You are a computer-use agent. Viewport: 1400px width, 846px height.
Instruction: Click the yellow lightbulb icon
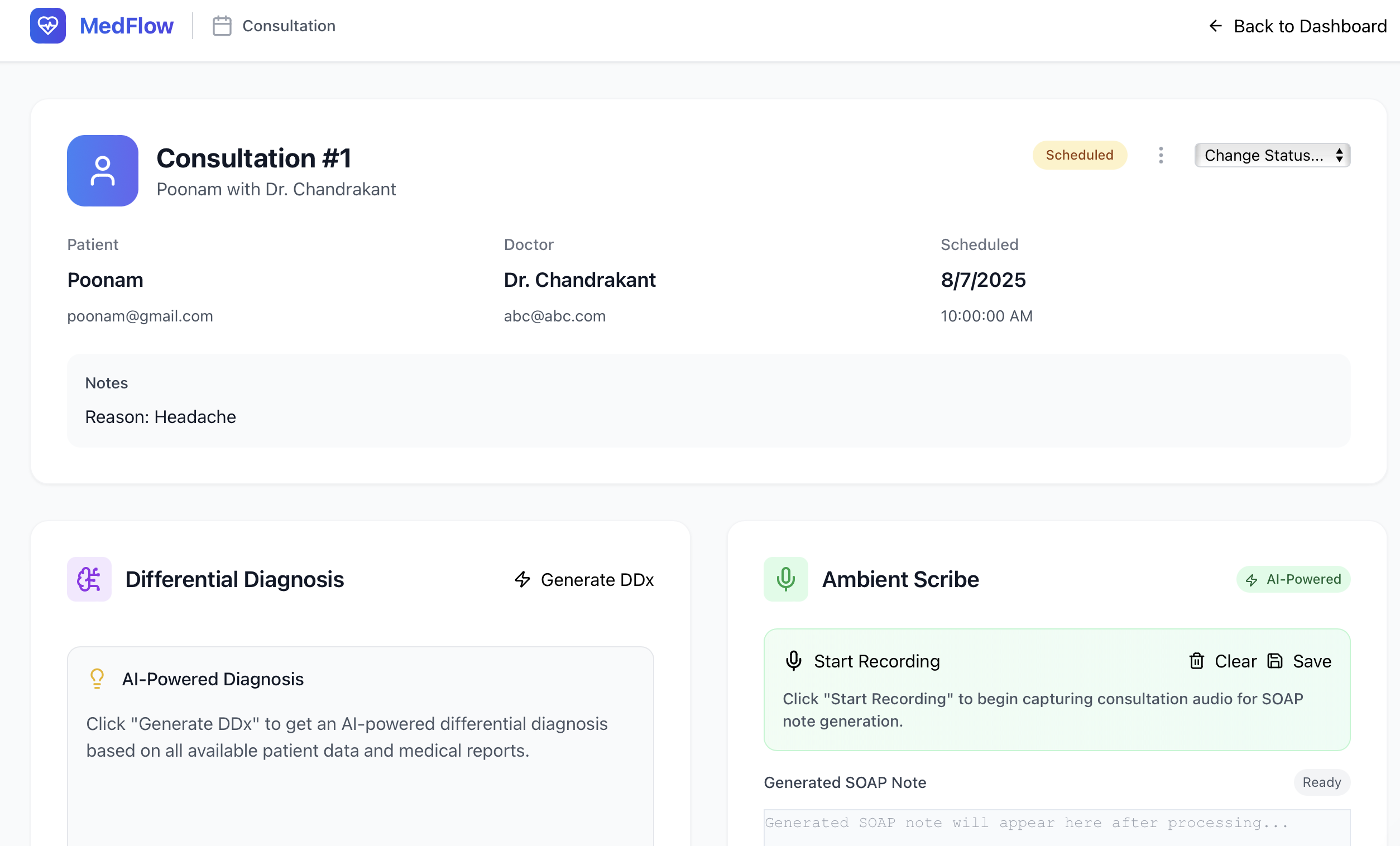point(97,679)
